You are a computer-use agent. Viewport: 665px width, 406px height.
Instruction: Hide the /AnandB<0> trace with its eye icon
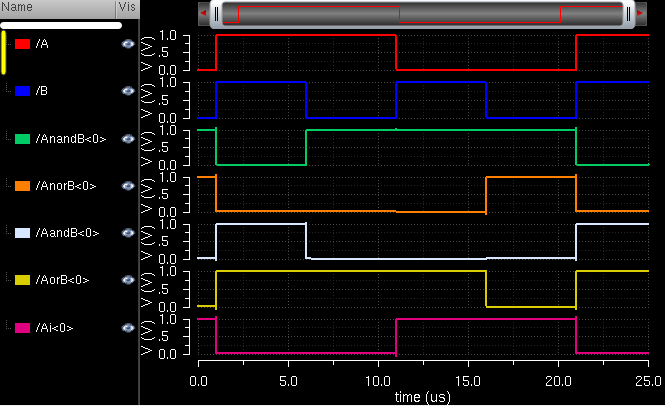point(128,139)
